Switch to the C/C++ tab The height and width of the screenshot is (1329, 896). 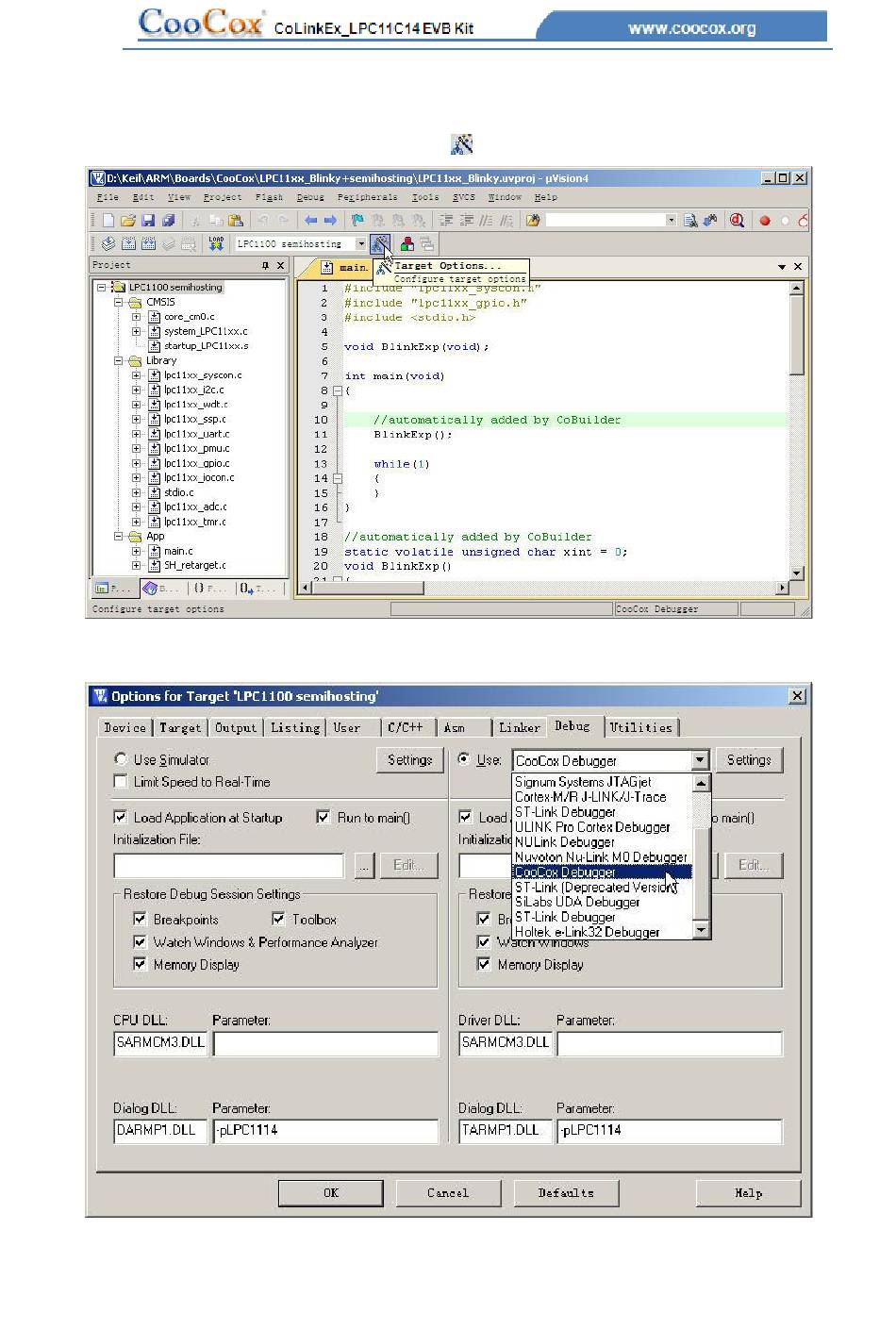click(406, 728)
